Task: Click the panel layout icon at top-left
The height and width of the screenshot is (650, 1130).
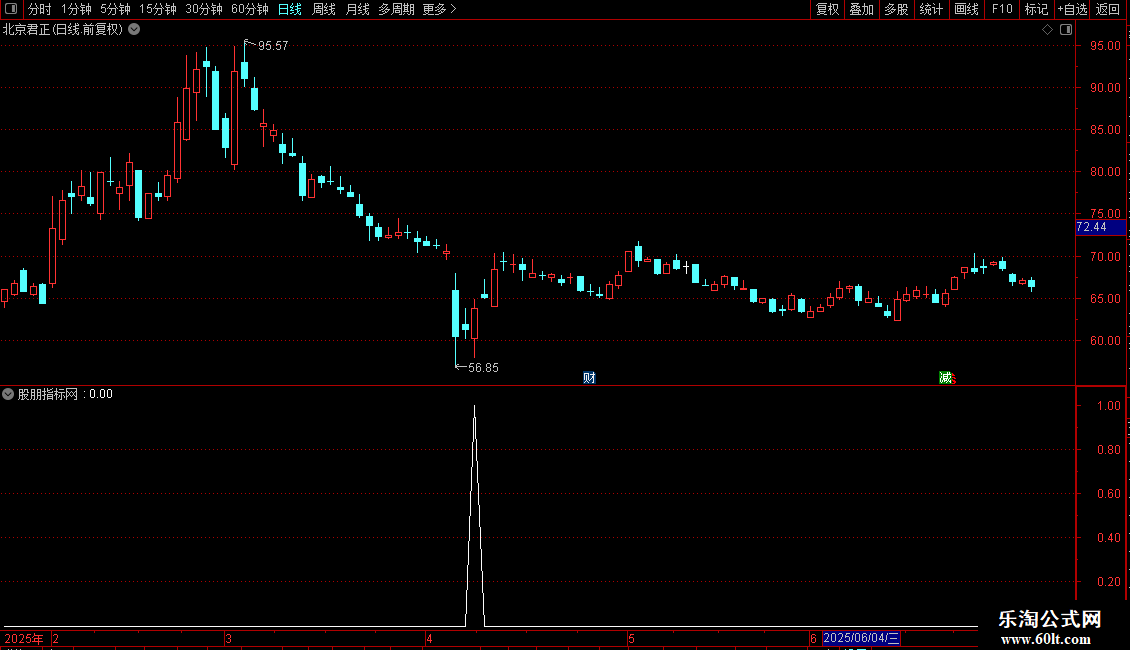Action: [x=11, y=9]
